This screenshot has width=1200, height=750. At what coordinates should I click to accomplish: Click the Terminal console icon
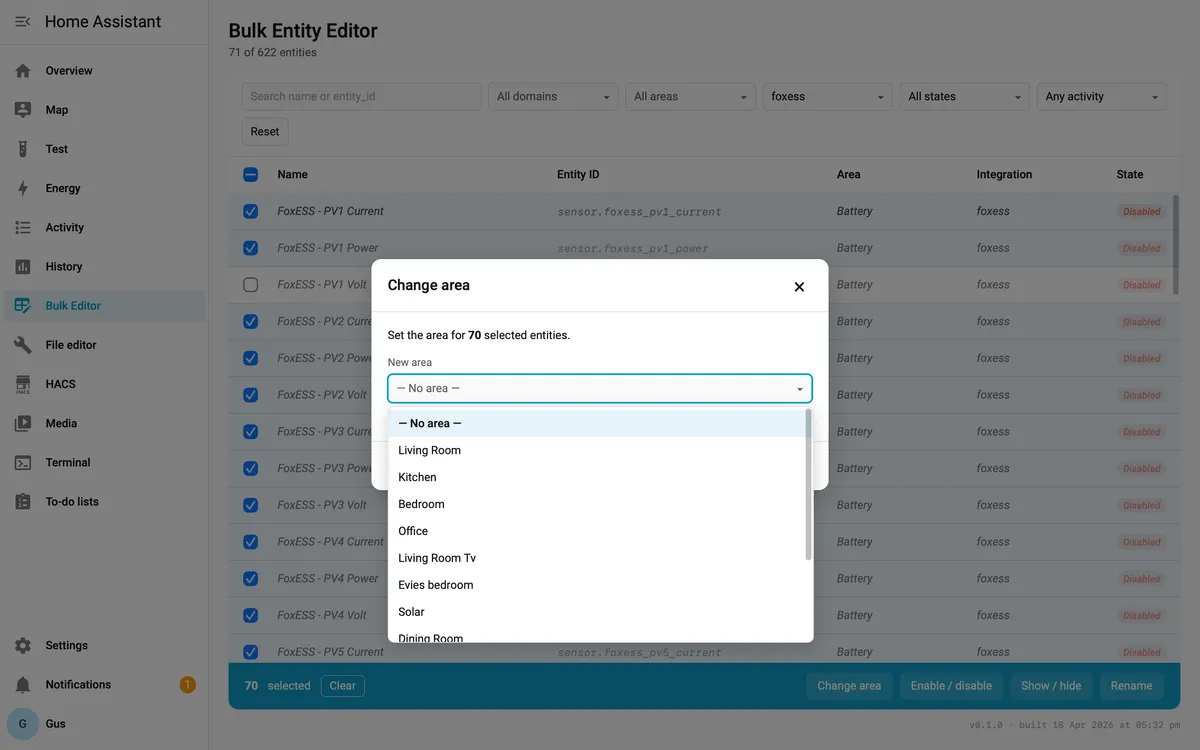[x=23, y=463]
